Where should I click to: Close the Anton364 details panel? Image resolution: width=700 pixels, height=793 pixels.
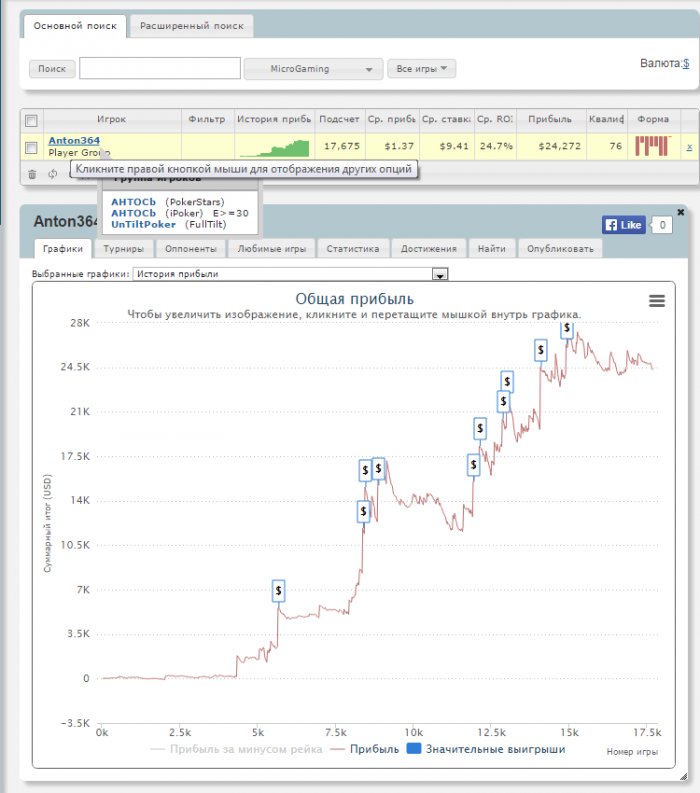[681, 212]
